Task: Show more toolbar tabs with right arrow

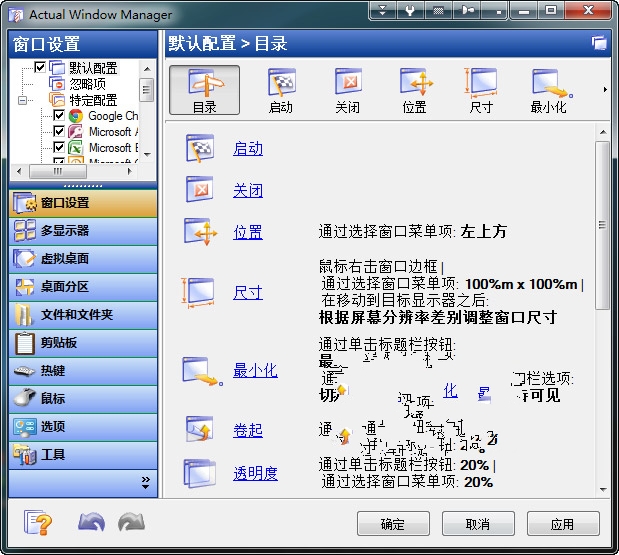Action: pyautogui.click(x=605, y=90)
